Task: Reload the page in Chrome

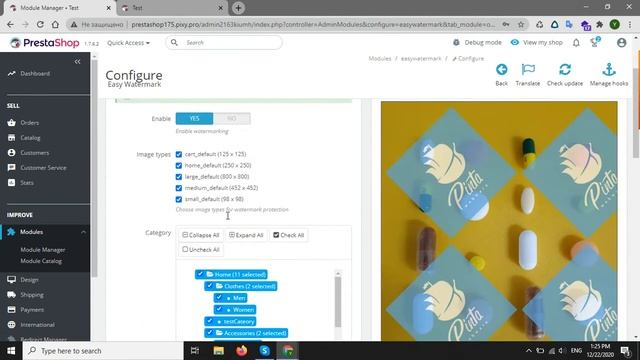Action: 40,24
